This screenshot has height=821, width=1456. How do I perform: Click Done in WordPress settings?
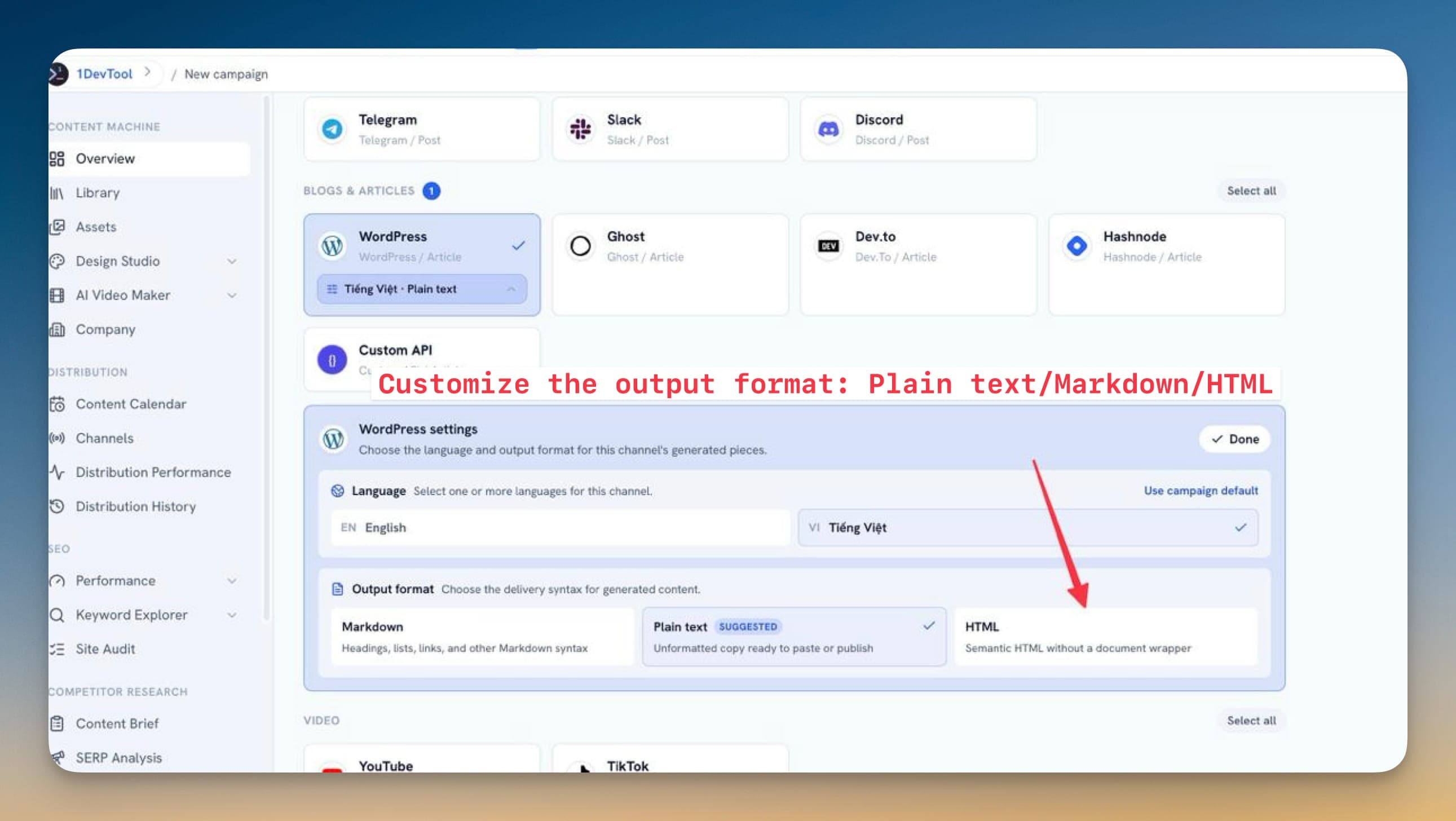(x=1234, y=440)
